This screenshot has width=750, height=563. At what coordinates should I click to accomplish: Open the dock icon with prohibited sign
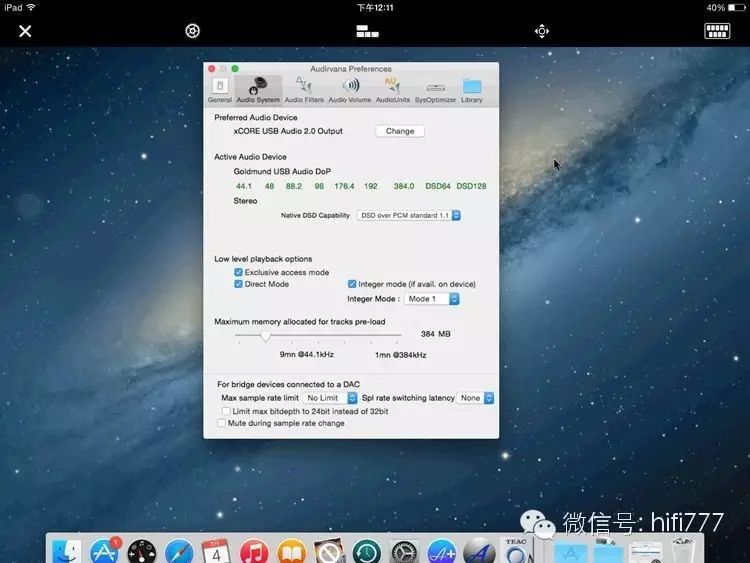click(x=329, y=551)
